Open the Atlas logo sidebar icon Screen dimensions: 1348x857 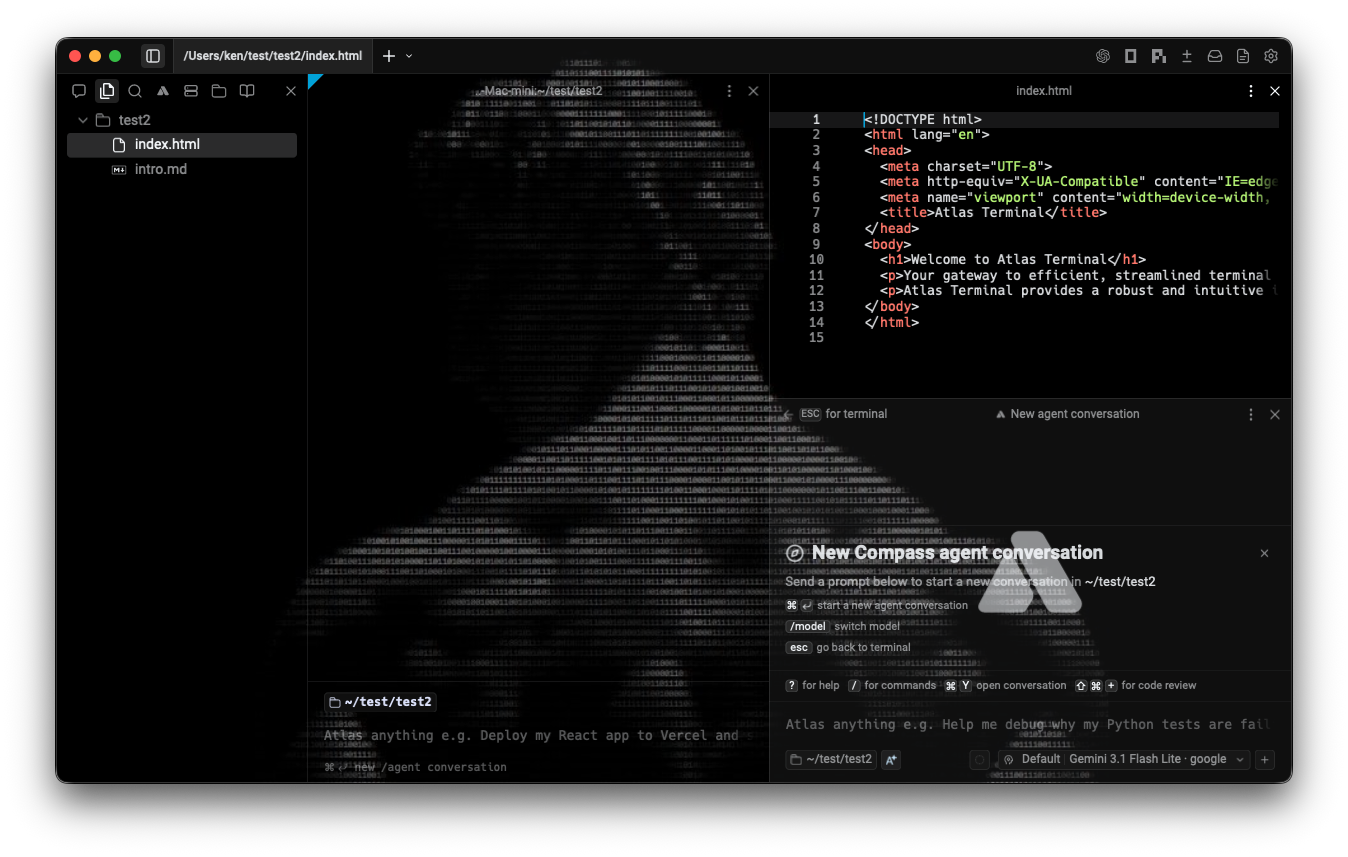click(x=162, y=91)
